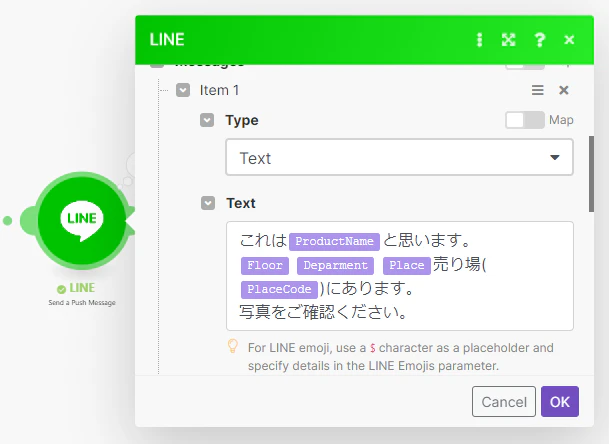This screenshot has height=444, width=609.
Task: Click the green LINE module name label
Action: 82,288
